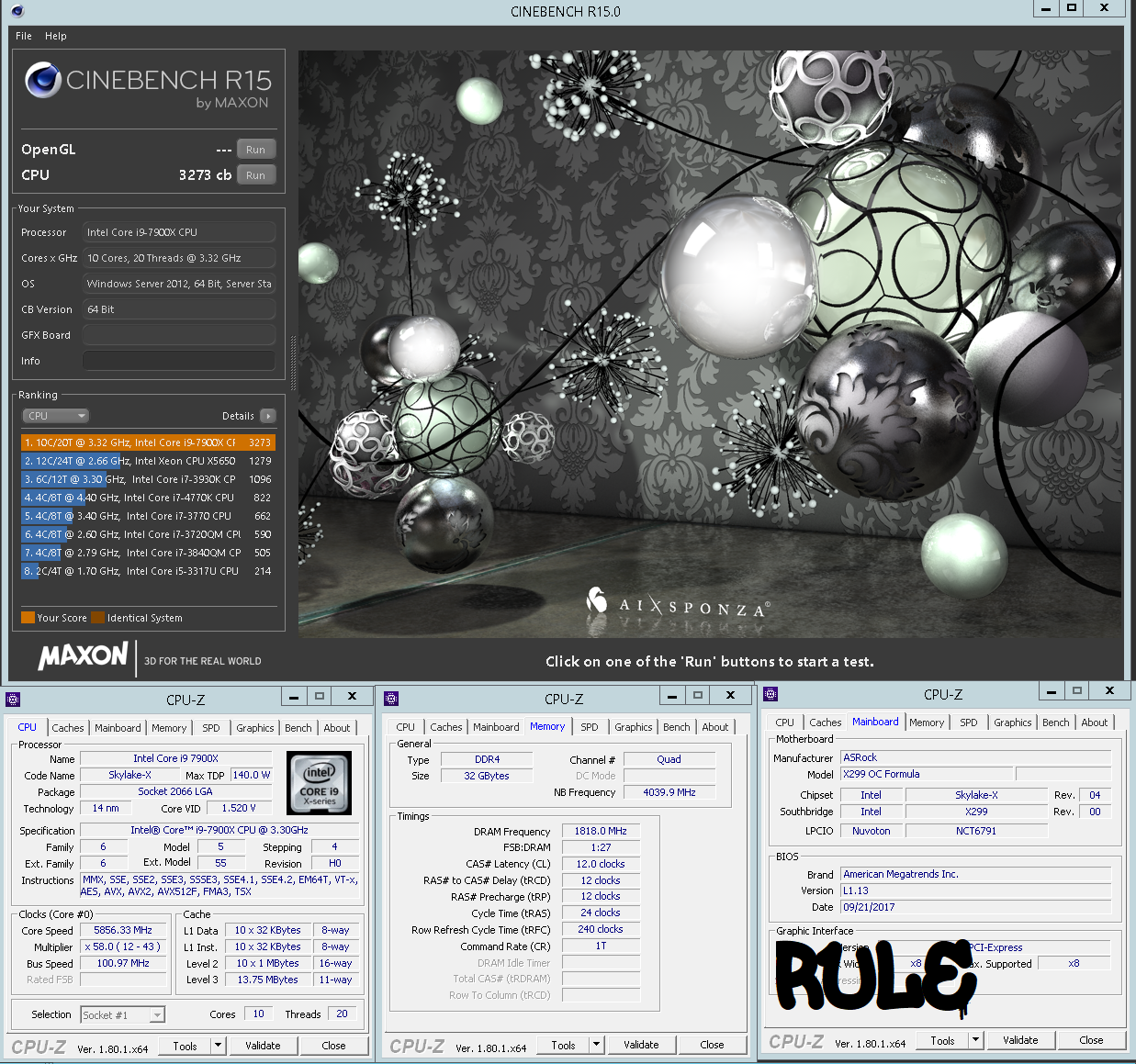Click BIOS date 09/21/2017
This screenshot has width=1136, height=1064.
pyautogui.click(x=976, y=907)
